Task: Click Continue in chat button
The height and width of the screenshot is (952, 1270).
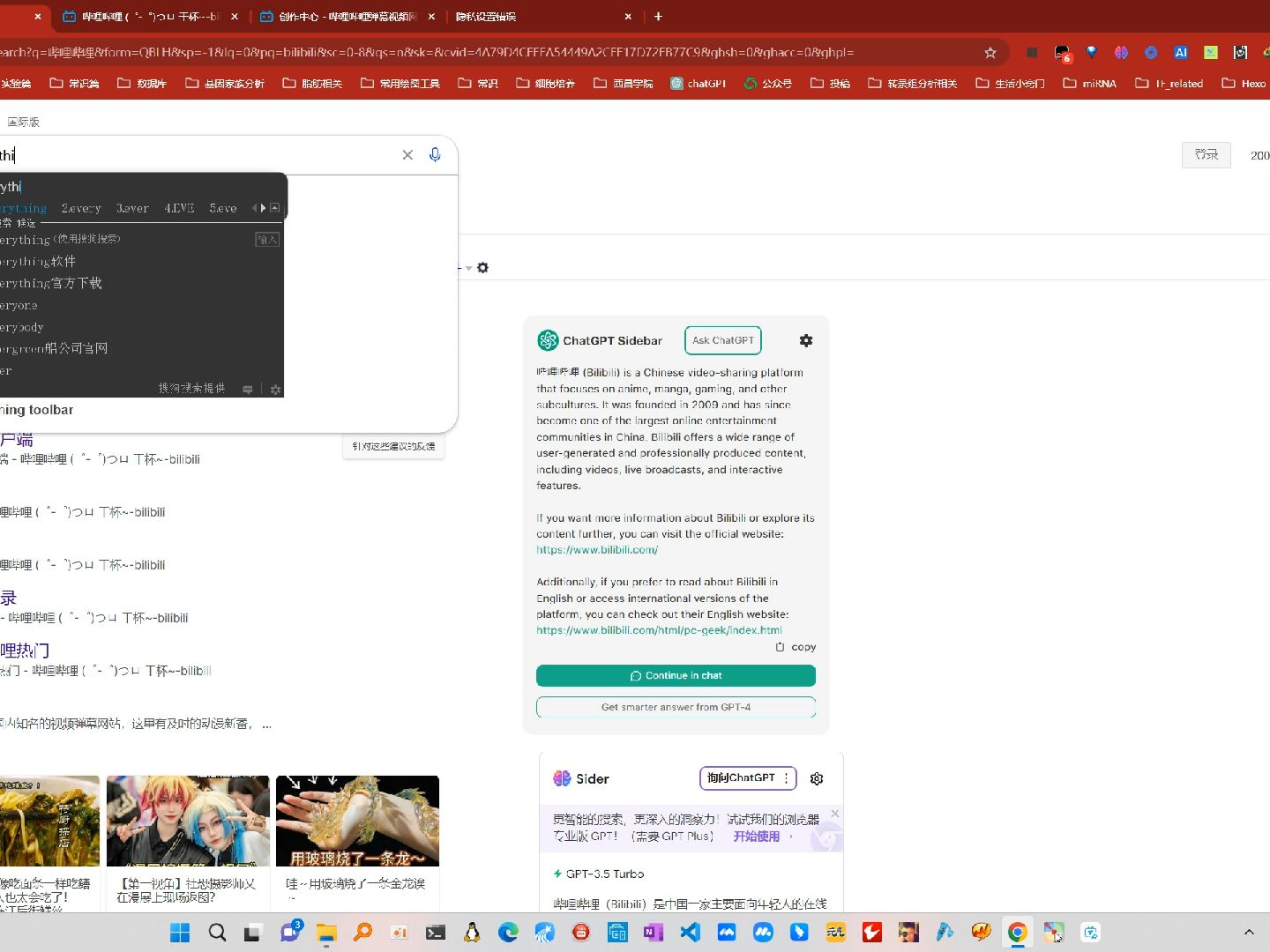Action: [x=676, y=675]
